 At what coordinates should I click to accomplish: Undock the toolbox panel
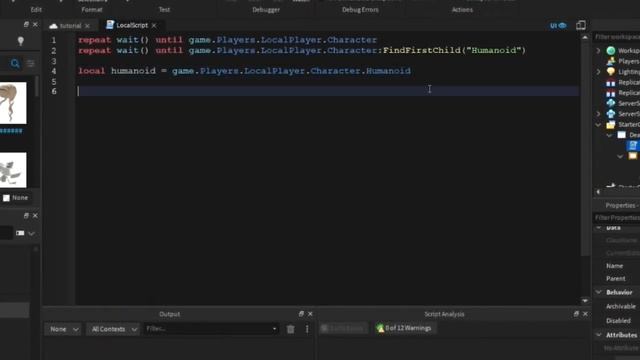tap(26, 24)
